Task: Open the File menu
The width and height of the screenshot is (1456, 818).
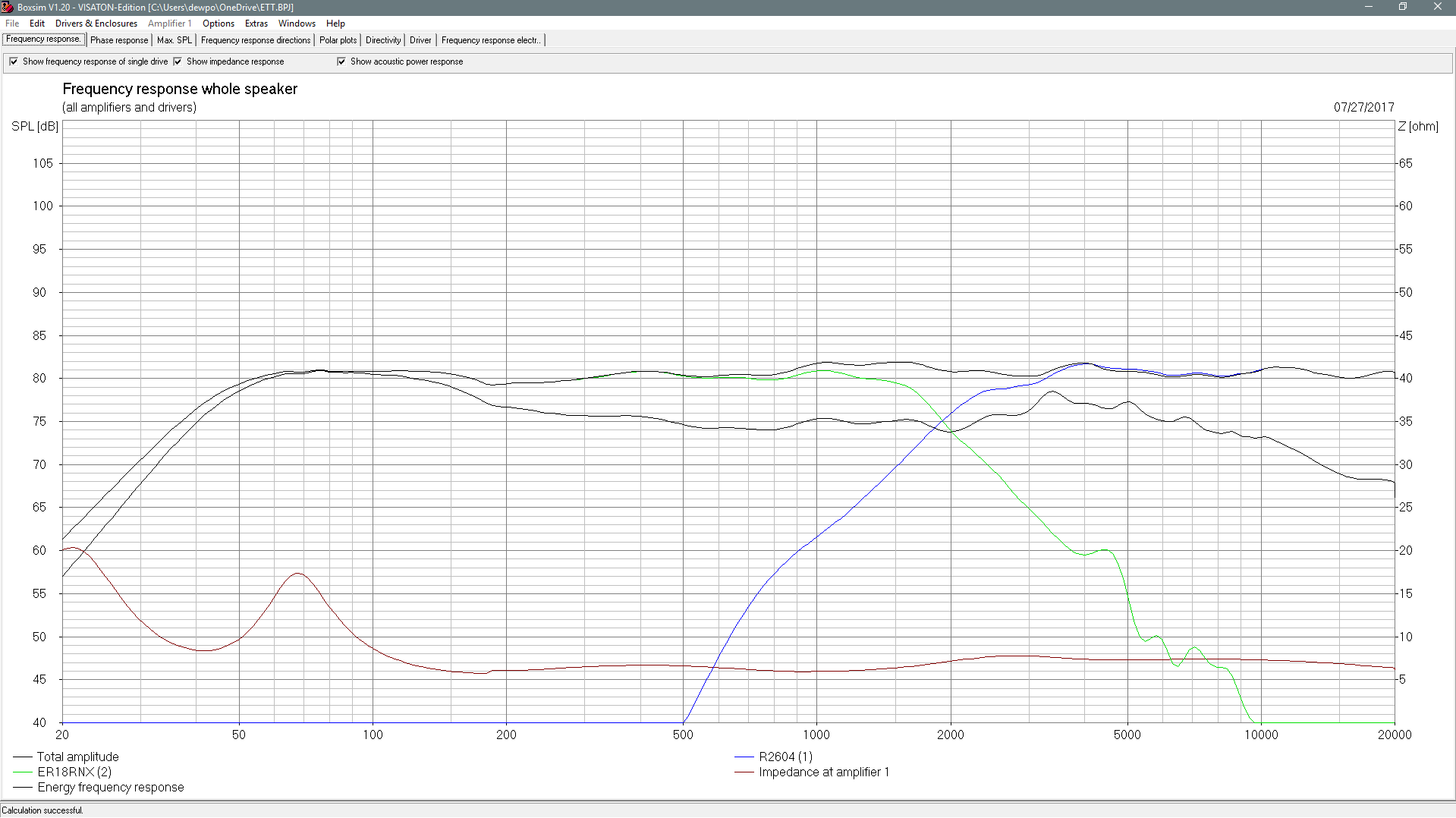Action: click(x=12, y=24)
